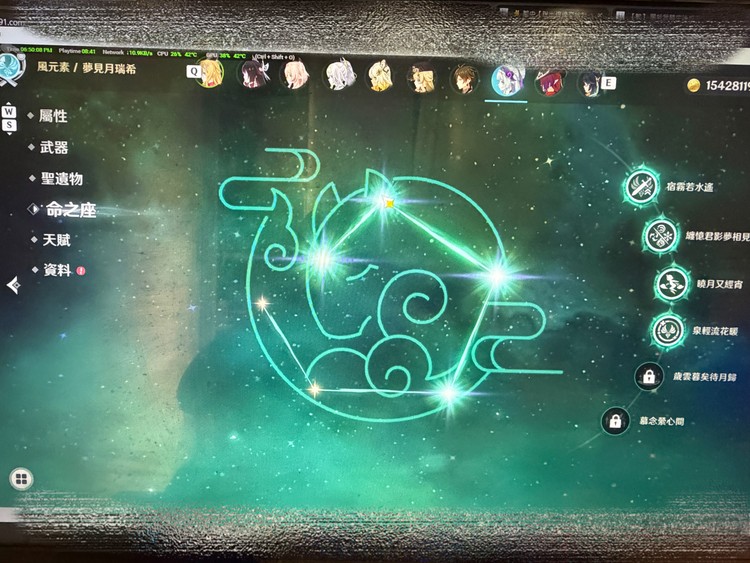Select the blonde character avatar beside the Q key
750x563 pixels.
(210, 73)
